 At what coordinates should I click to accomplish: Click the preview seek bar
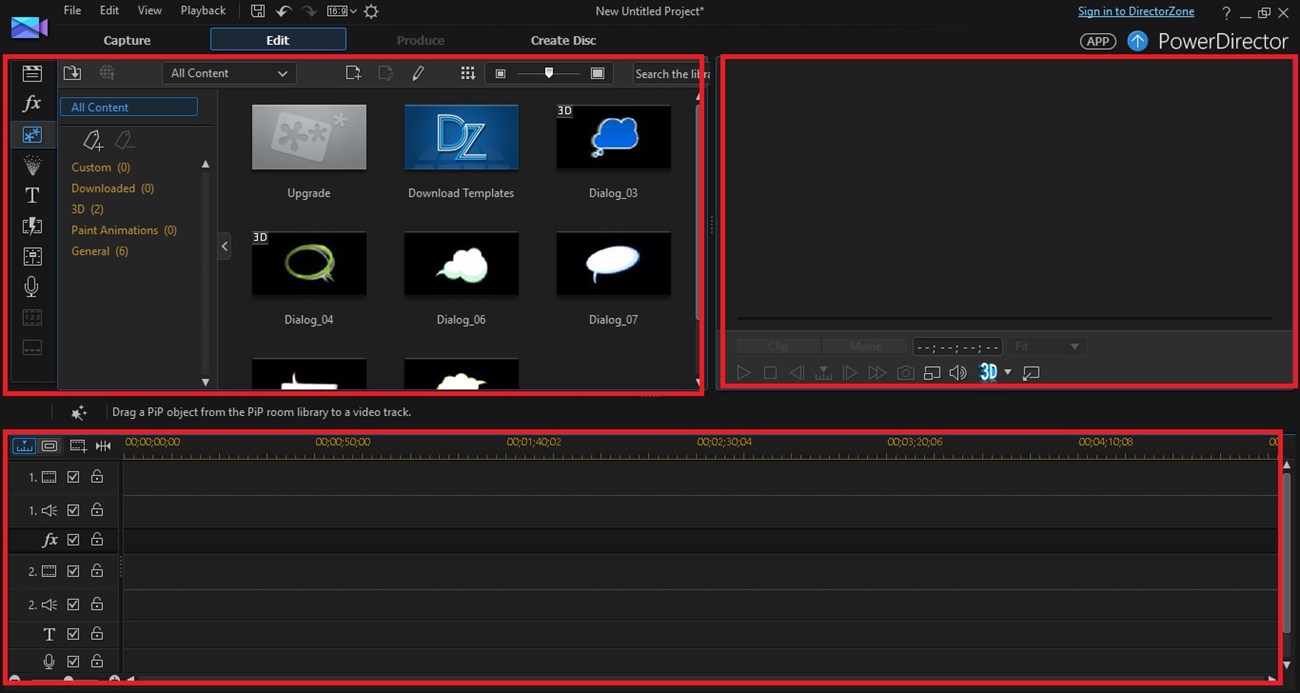tap(1004, 319)
